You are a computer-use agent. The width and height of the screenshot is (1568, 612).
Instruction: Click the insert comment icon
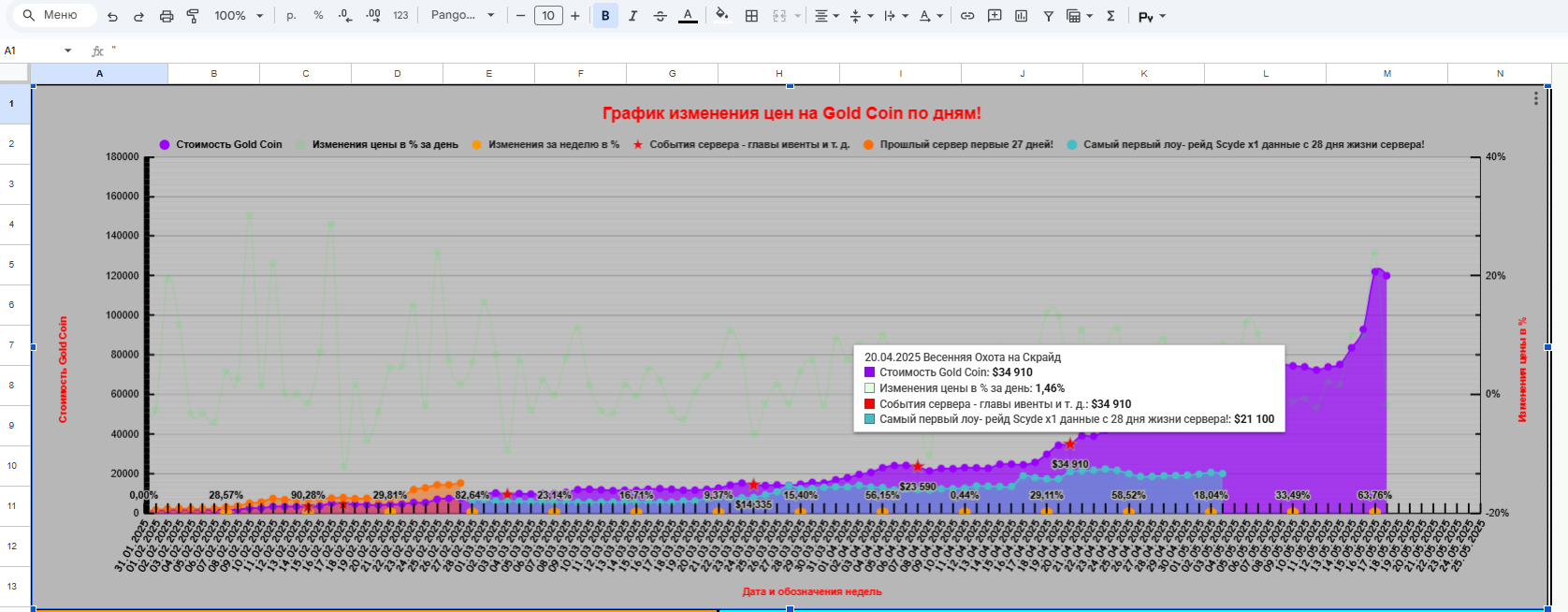[x=995, y=16]
